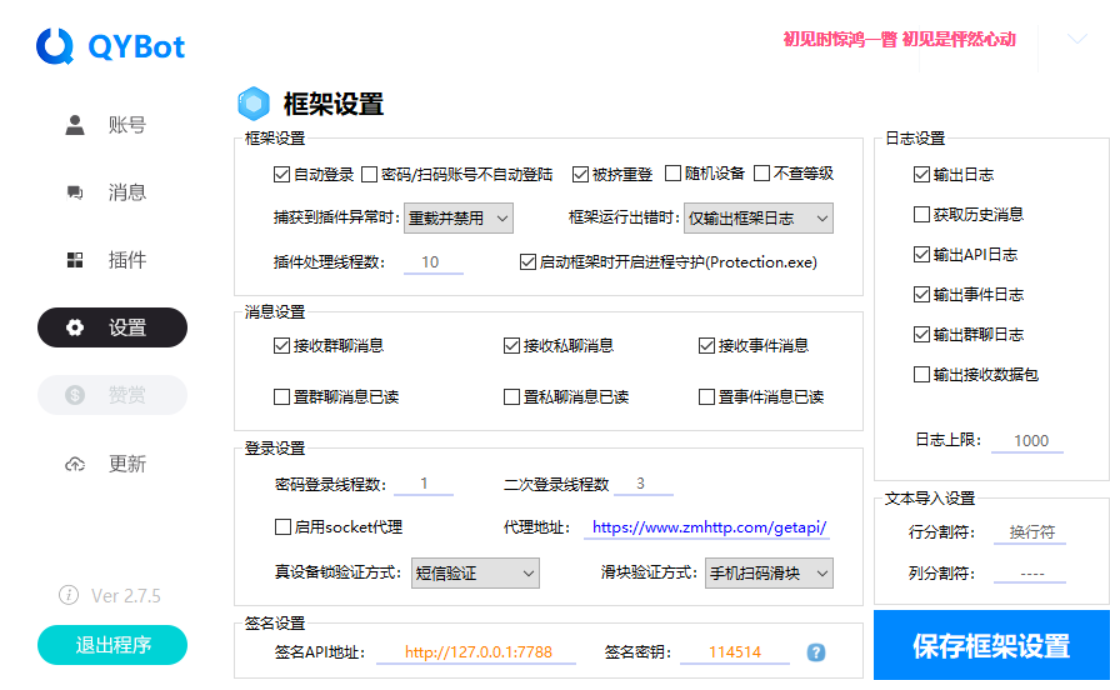Click the help question mark beside 签名密钥
This screenshot has height=690, width=1120.
coord(816,652)
